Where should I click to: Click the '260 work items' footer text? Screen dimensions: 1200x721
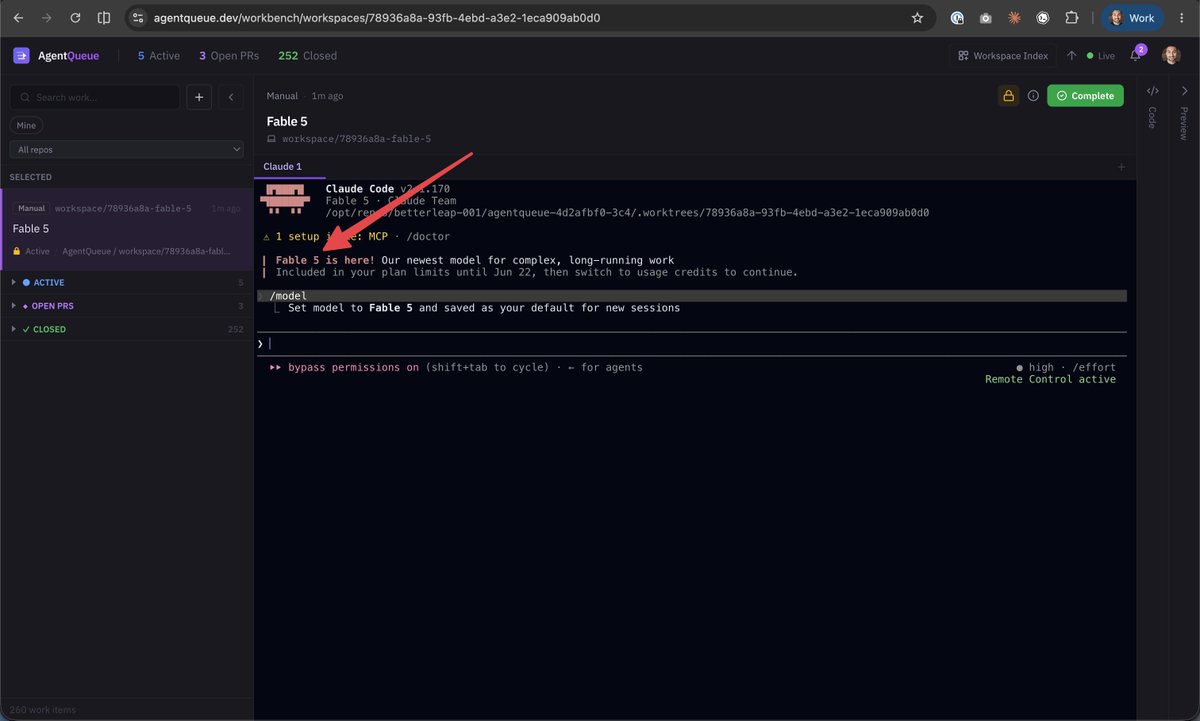[45, 710]
